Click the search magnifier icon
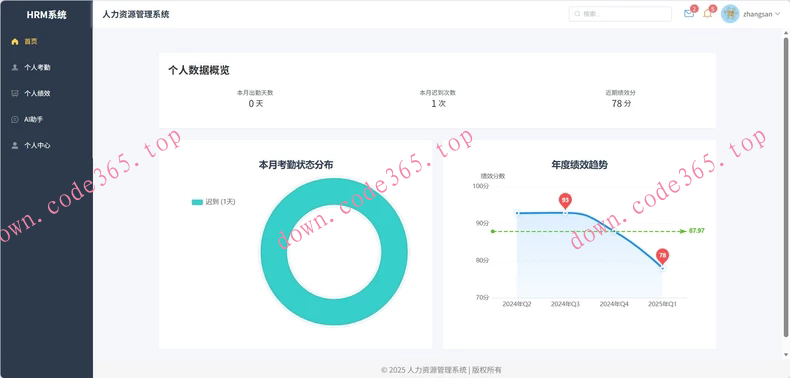The width and height of the screenshot is (790, 378). click(x=577, y=14)
